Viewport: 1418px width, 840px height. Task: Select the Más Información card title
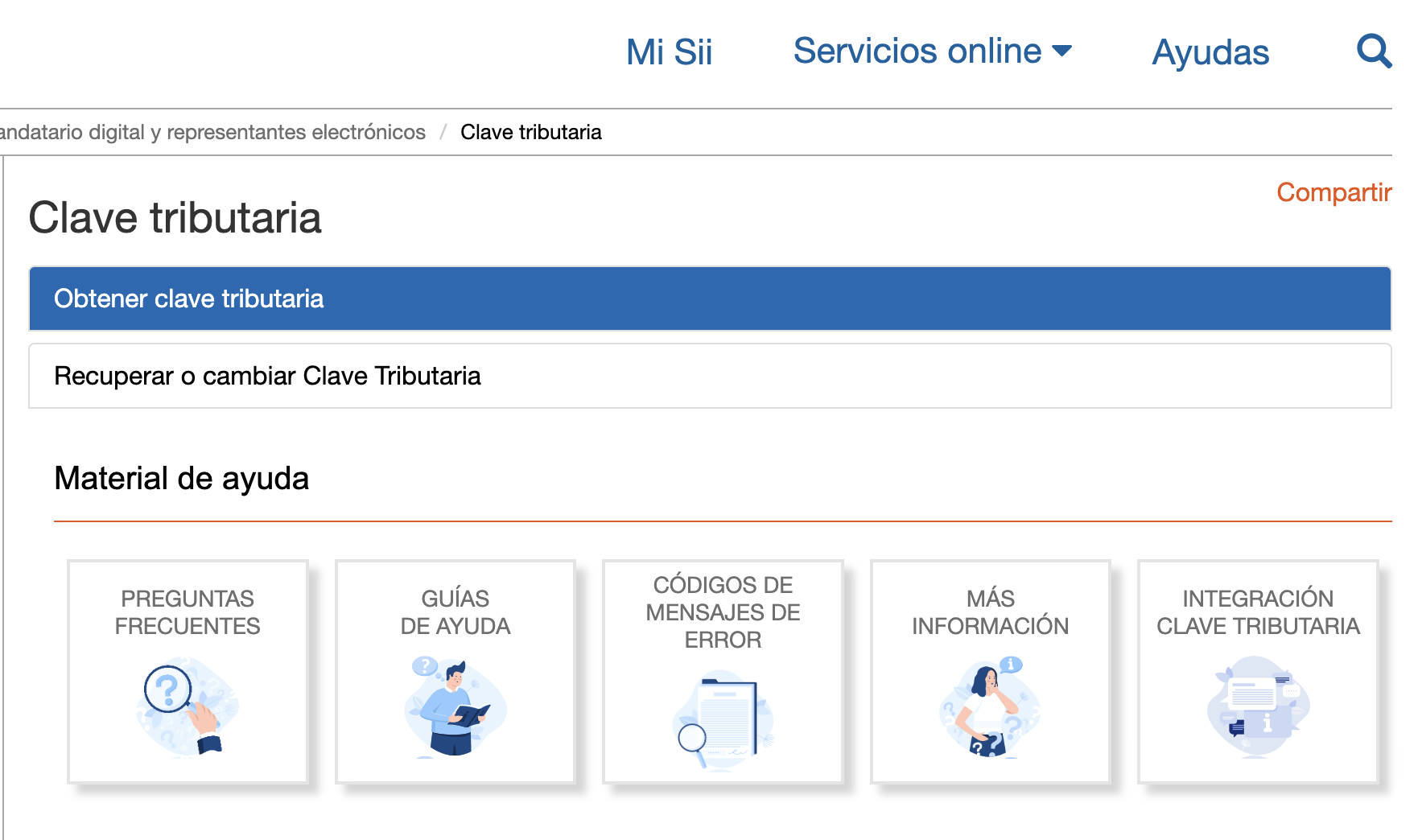[x=990, y=612]
